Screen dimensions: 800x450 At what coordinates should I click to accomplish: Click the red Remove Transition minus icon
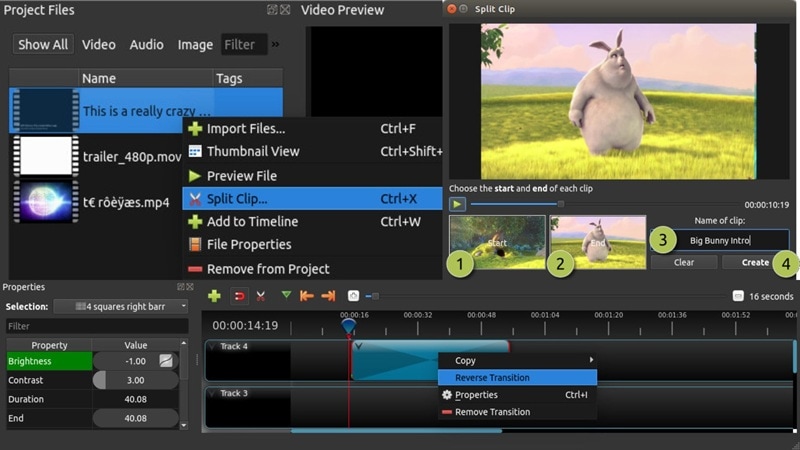click(447, 412)
